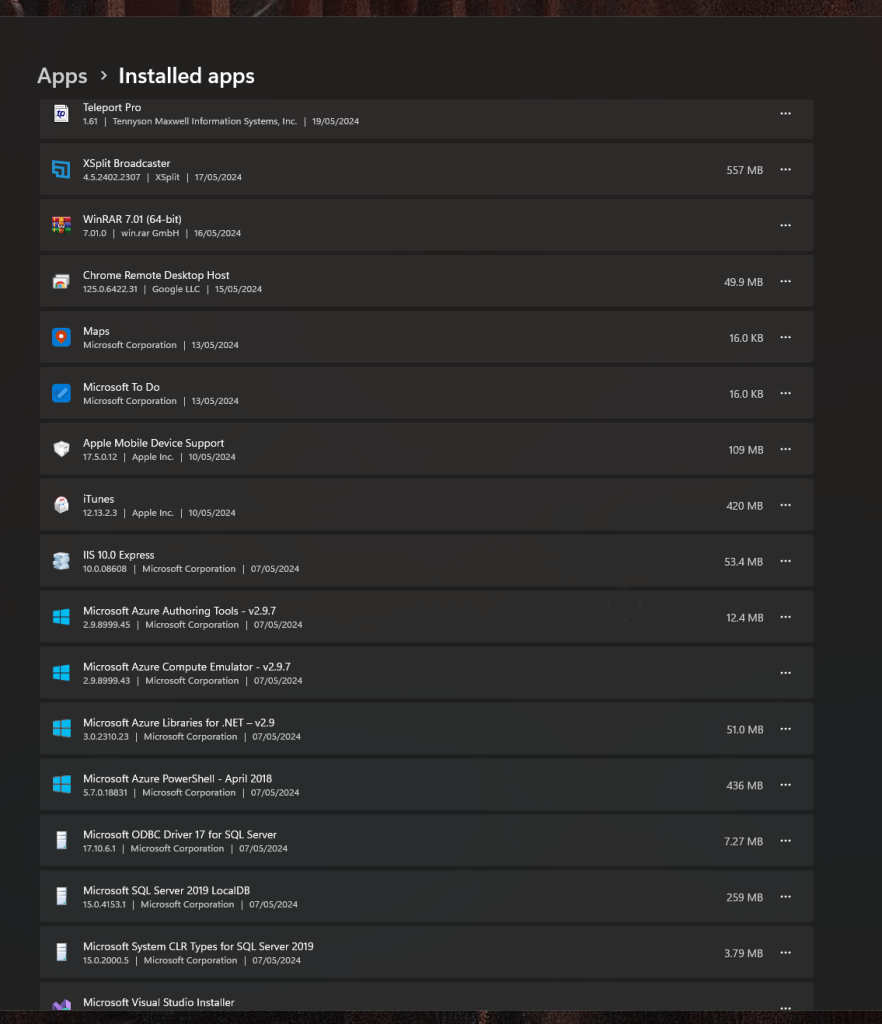Image resolution: width=882 pixels, height=1024 pixels.
Task: Click the IIS 10.0 Express icon
Action: pos(61,561)
